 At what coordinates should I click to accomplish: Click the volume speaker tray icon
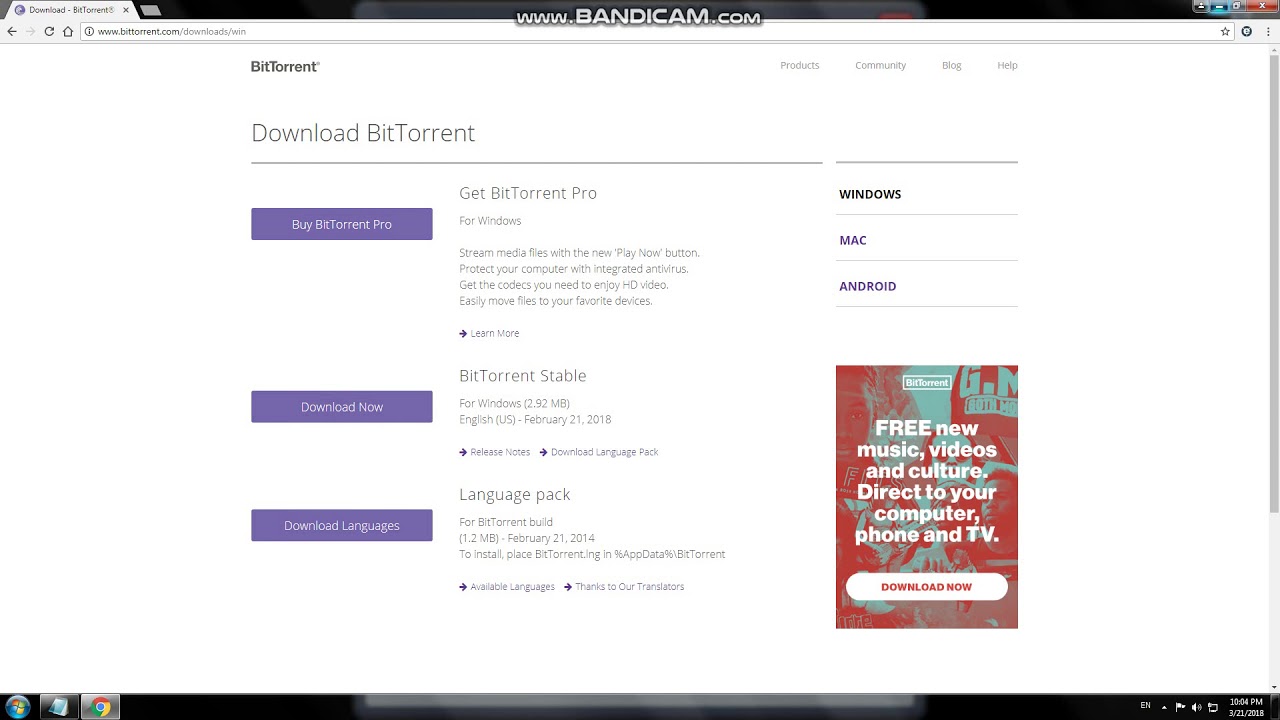click(x=1197, y=707)
